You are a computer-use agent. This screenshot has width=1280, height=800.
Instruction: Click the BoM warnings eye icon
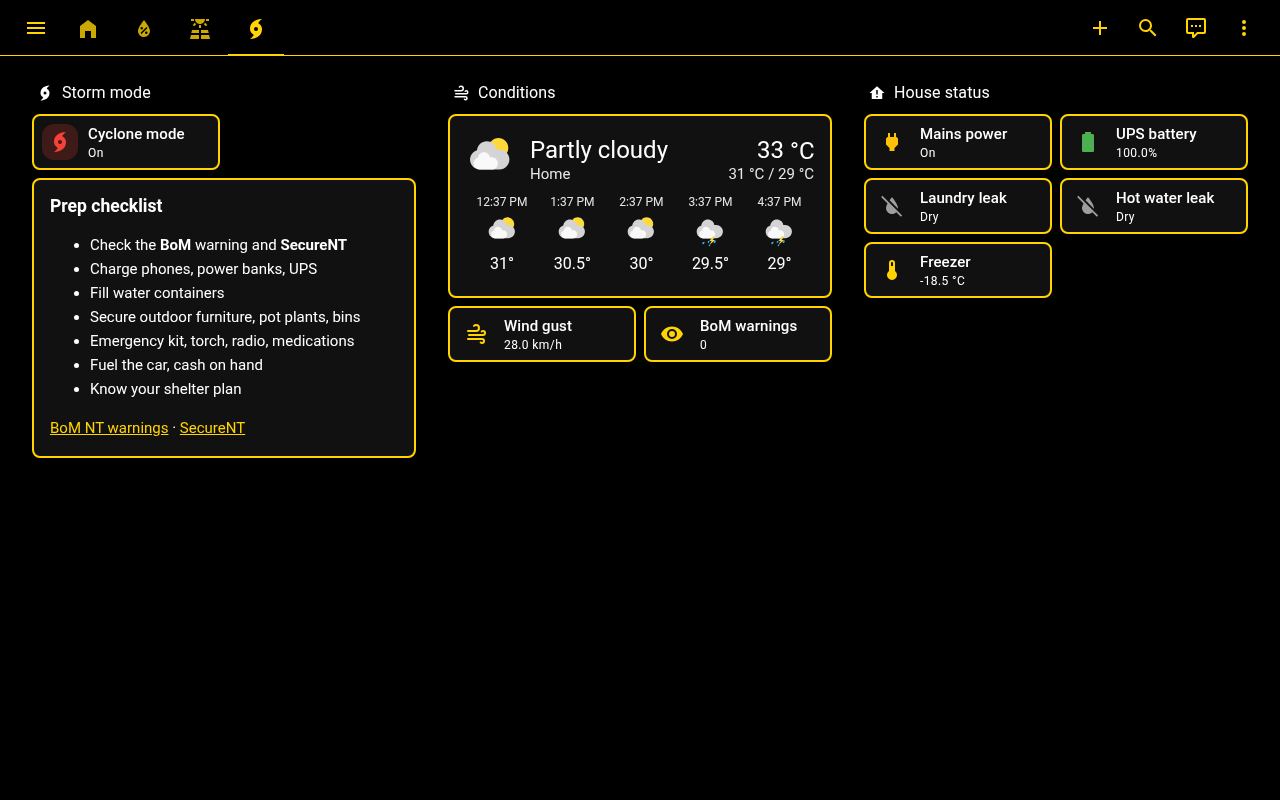tap(672, 334)
